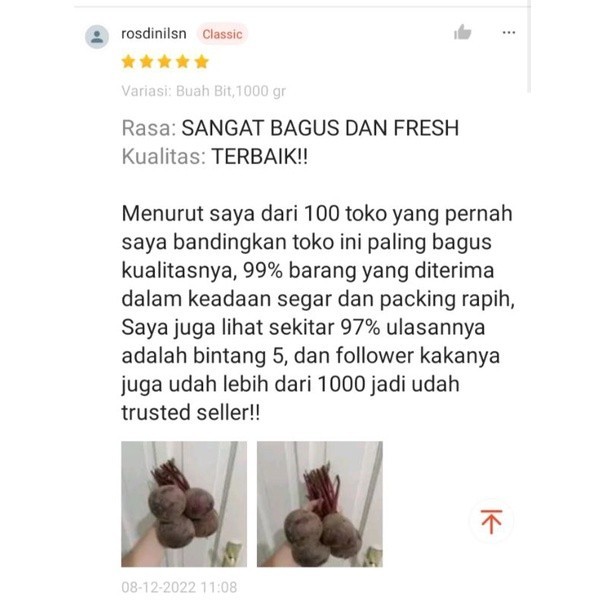Click the fourth gold rating star
Image resolution: width=605 pixels, height=605 pixels.
click(x=183, y=61)
